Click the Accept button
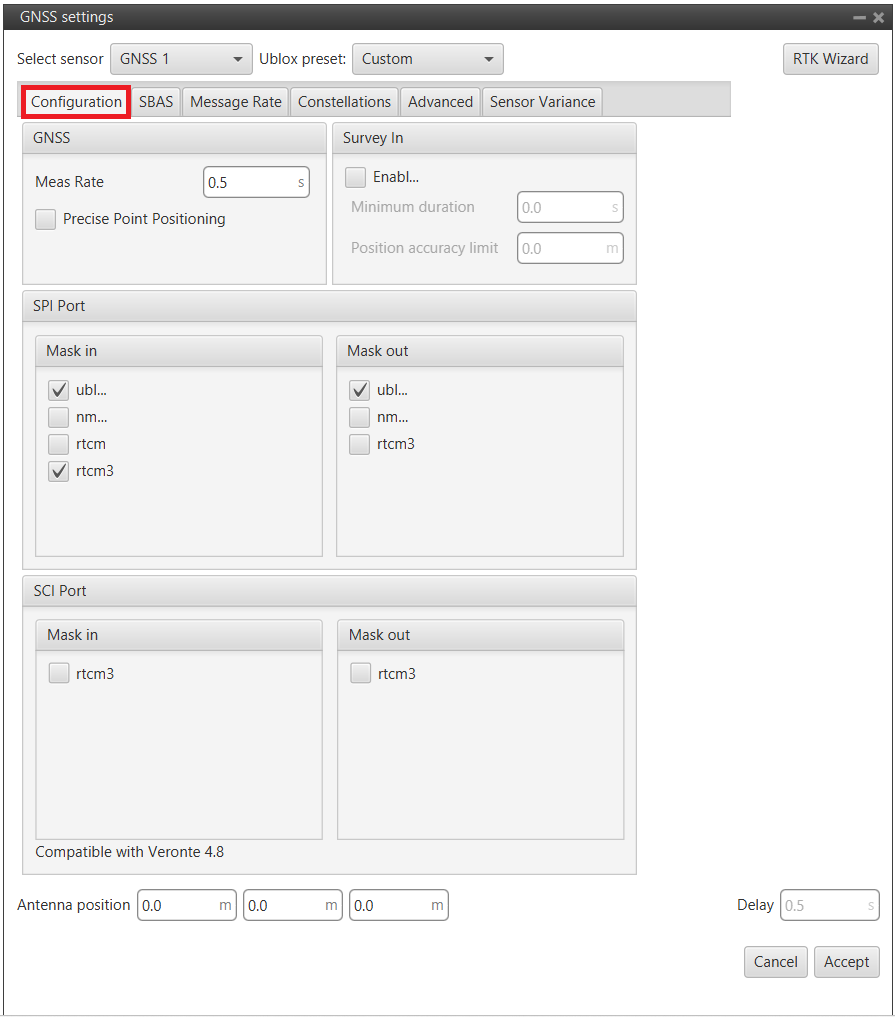The height and width of the screenshot is (1017, 895). (x=846, y=962)
